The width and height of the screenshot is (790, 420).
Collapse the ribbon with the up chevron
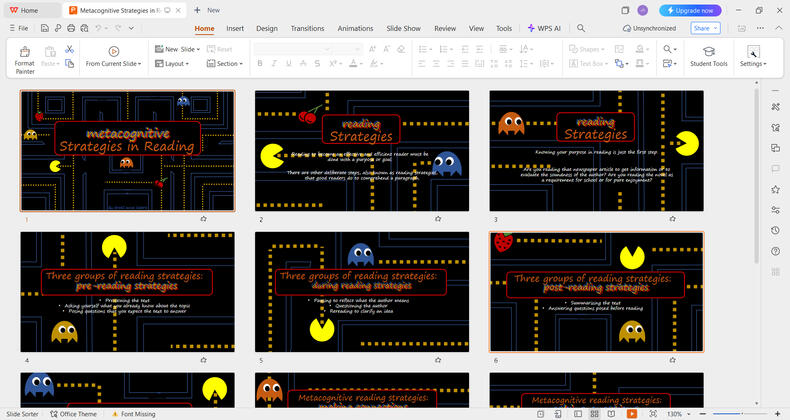coord(778,28)
